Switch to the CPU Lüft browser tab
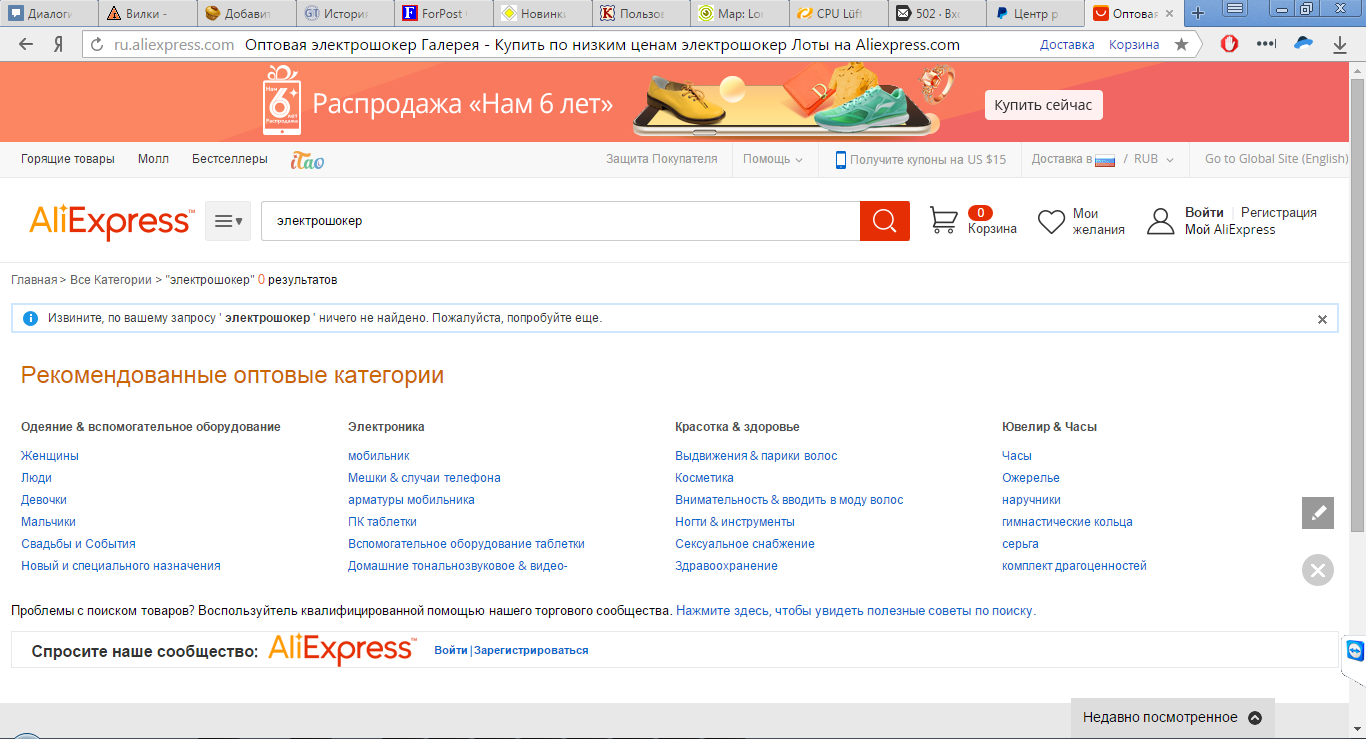The width and height of the screenshot is (1366, 739). pos(837,14)
